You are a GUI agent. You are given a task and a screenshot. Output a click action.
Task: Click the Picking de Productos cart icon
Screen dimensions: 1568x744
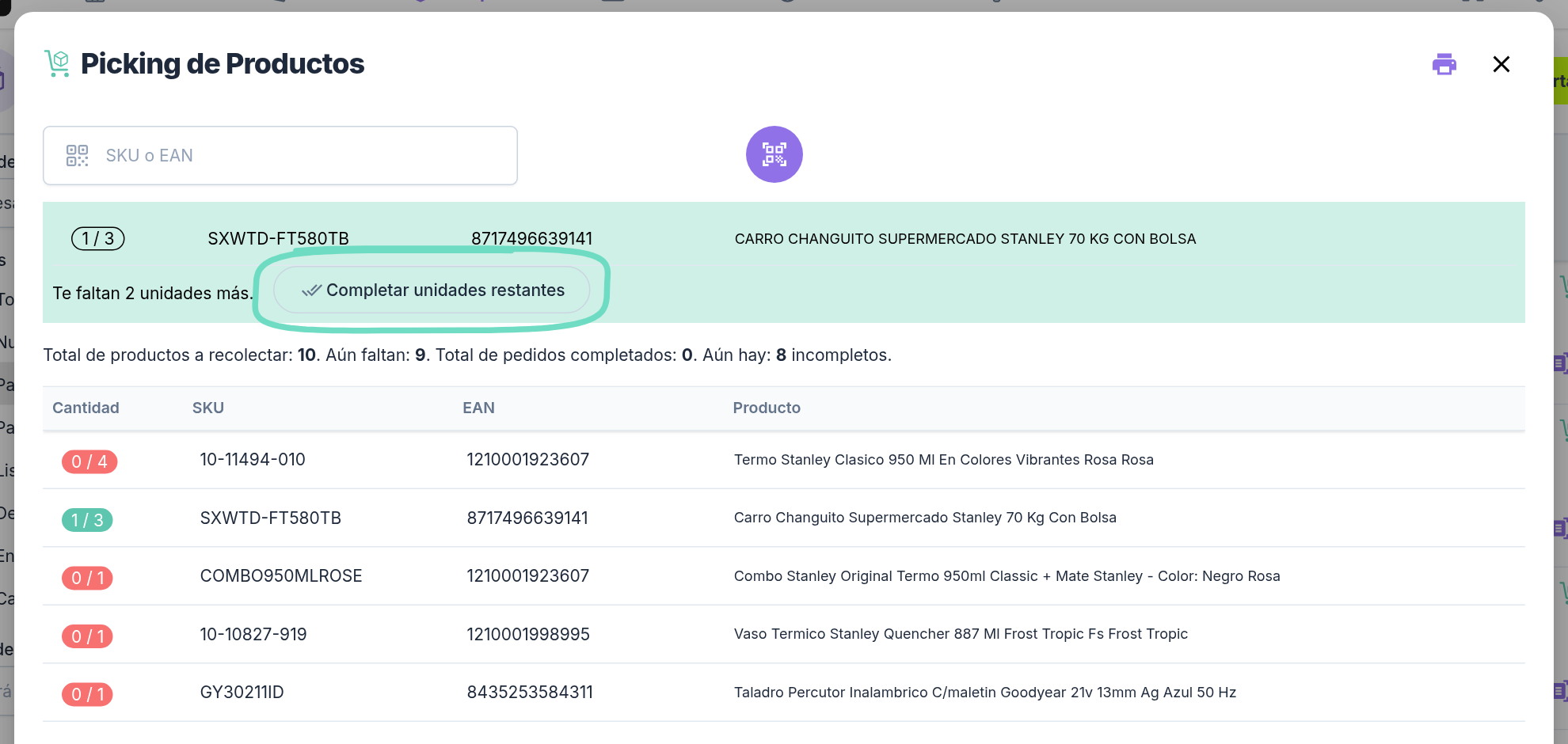(57, 63)
